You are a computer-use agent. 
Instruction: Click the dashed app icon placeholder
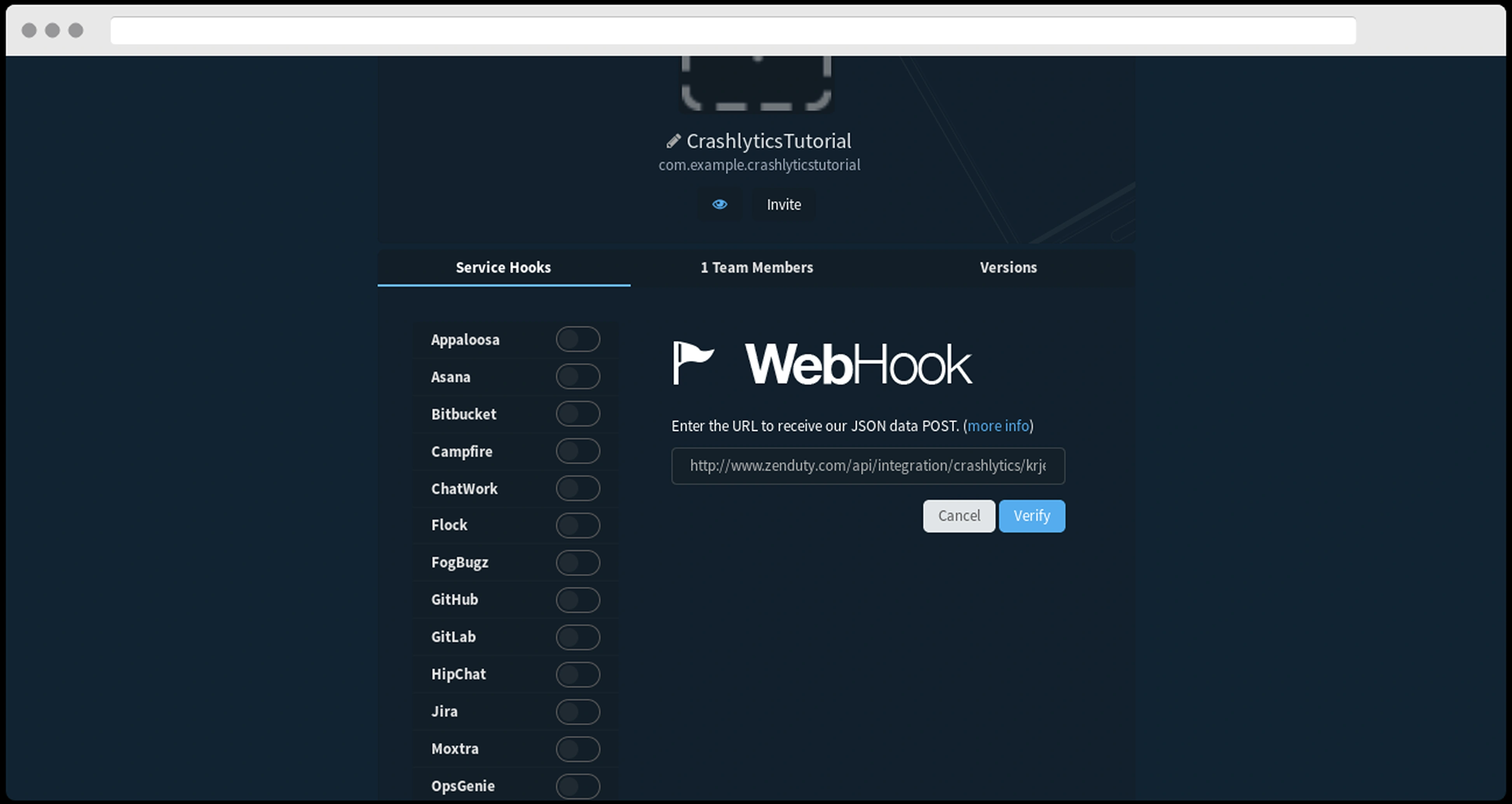756,82
